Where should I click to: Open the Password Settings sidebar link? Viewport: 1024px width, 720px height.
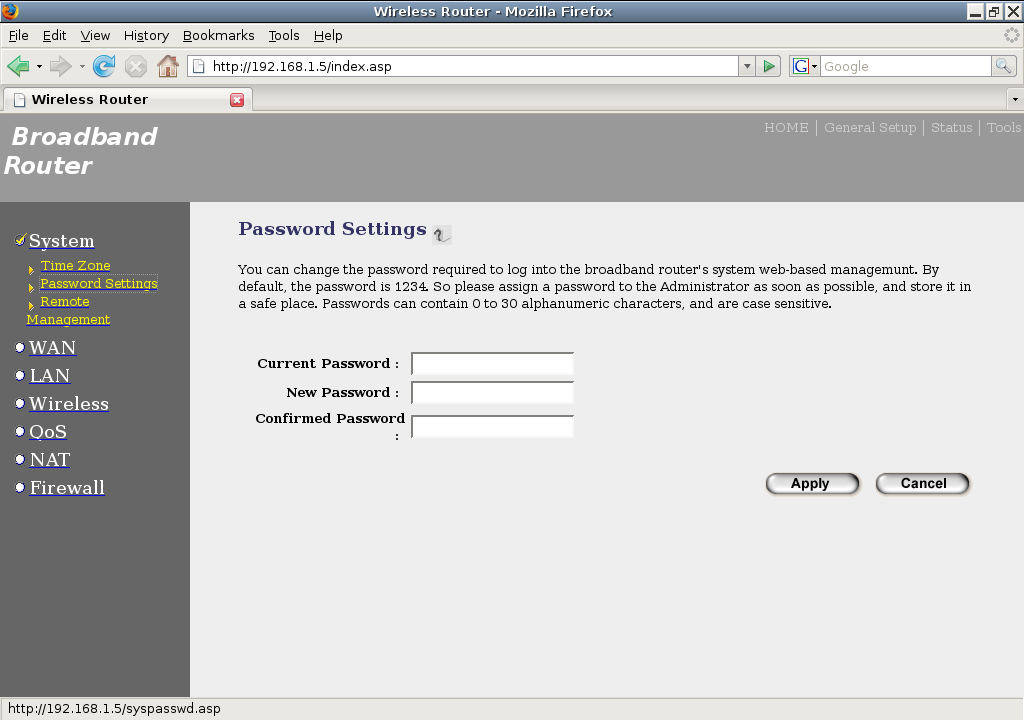(99, 284)
